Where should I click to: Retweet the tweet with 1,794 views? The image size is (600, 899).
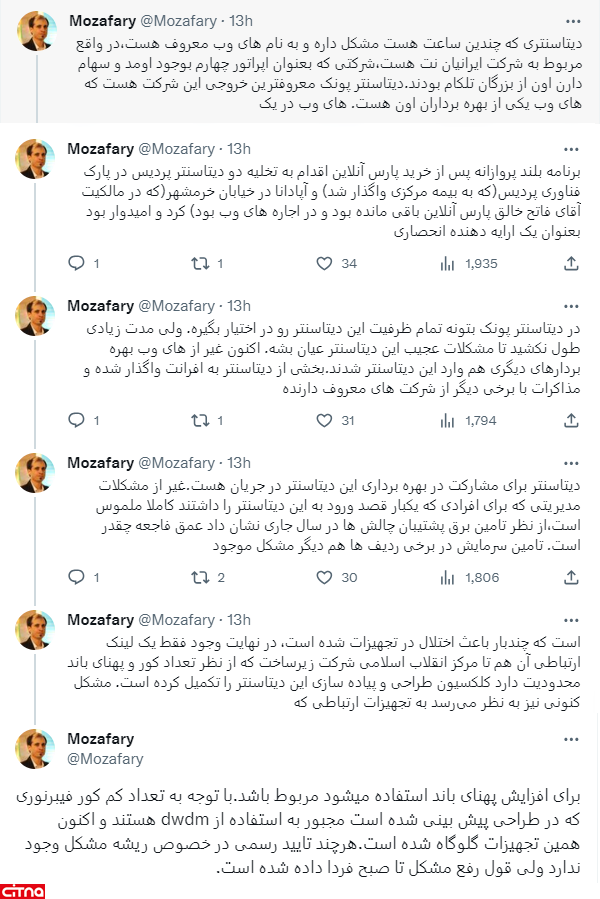pos(199,421)
